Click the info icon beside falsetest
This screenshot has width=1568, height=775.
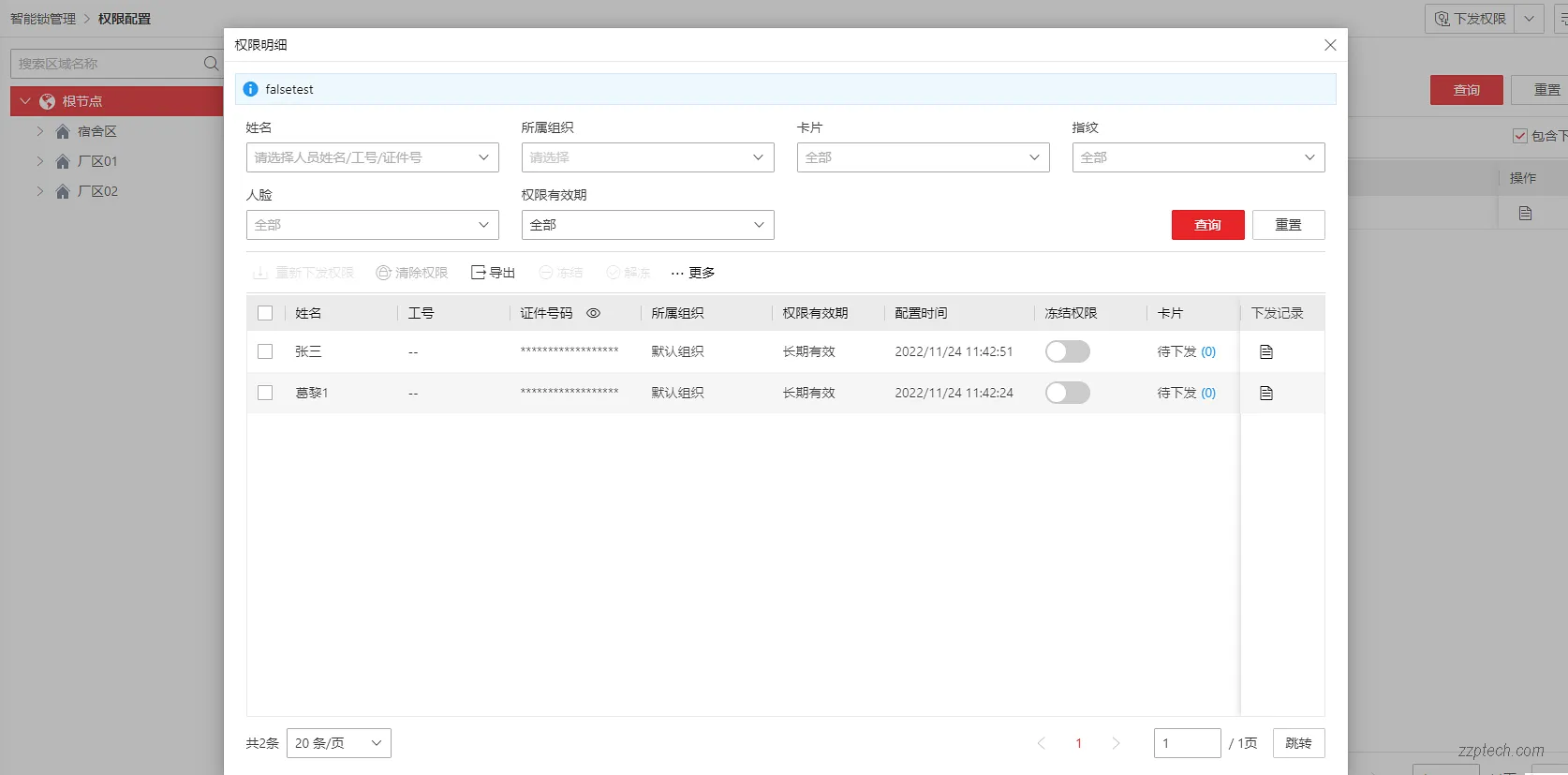point(251,89)
